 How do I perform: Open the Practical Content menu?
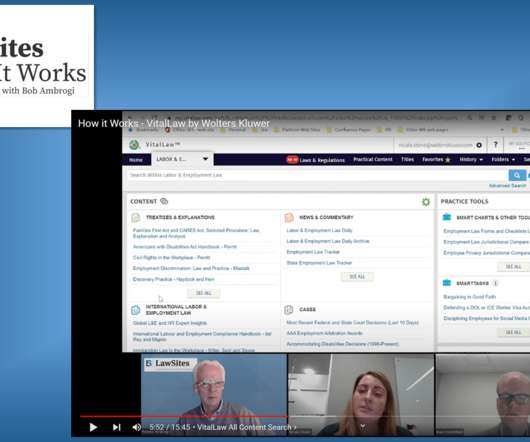tap(373, 159)
